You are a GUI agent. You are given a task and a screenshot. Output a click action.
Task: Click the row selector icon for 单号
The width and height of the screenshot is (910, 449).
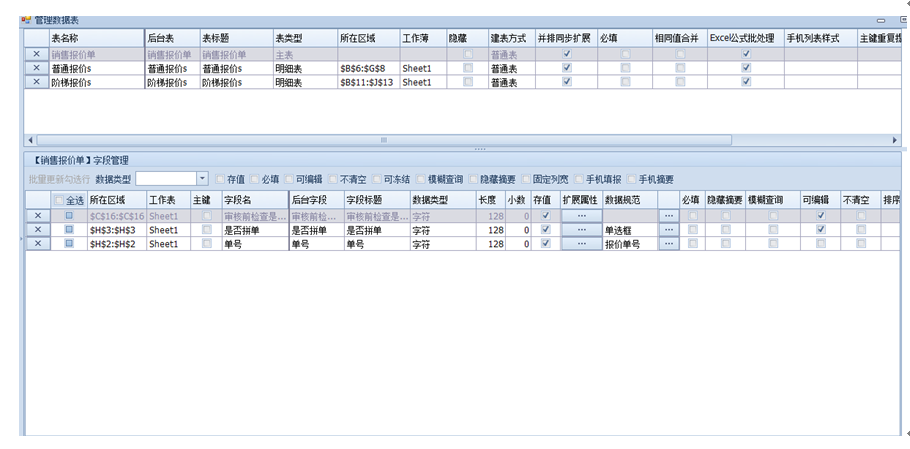(x=69, y=243)
